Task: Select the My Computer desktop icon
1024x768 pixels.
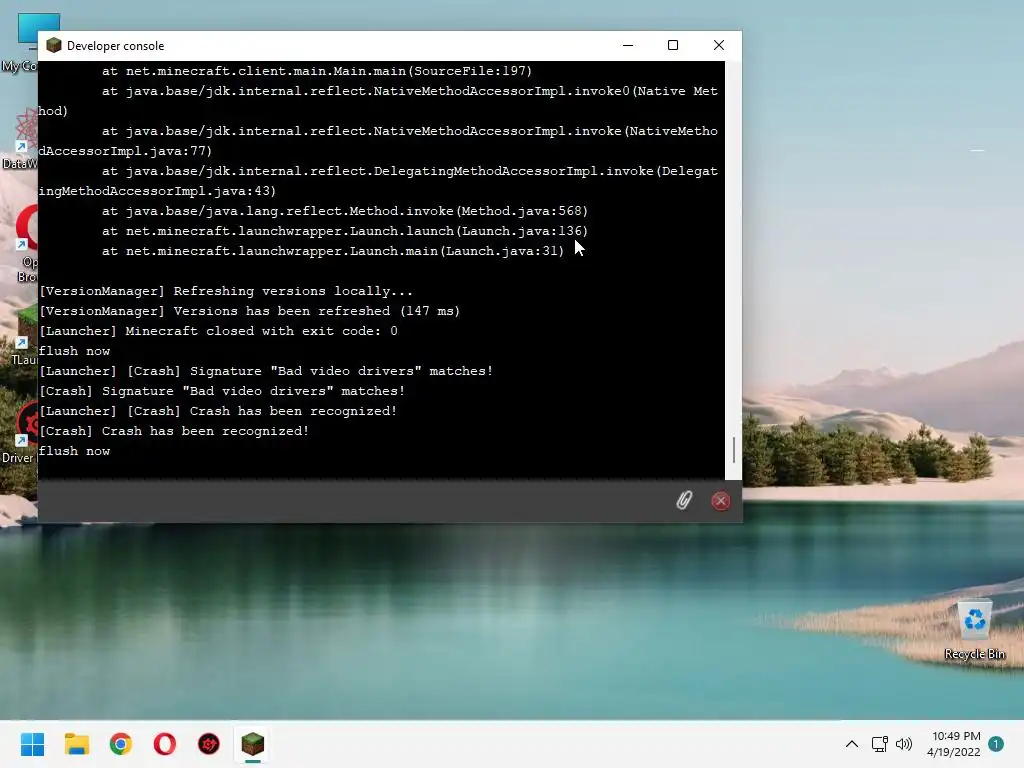Action: (20, 42)
